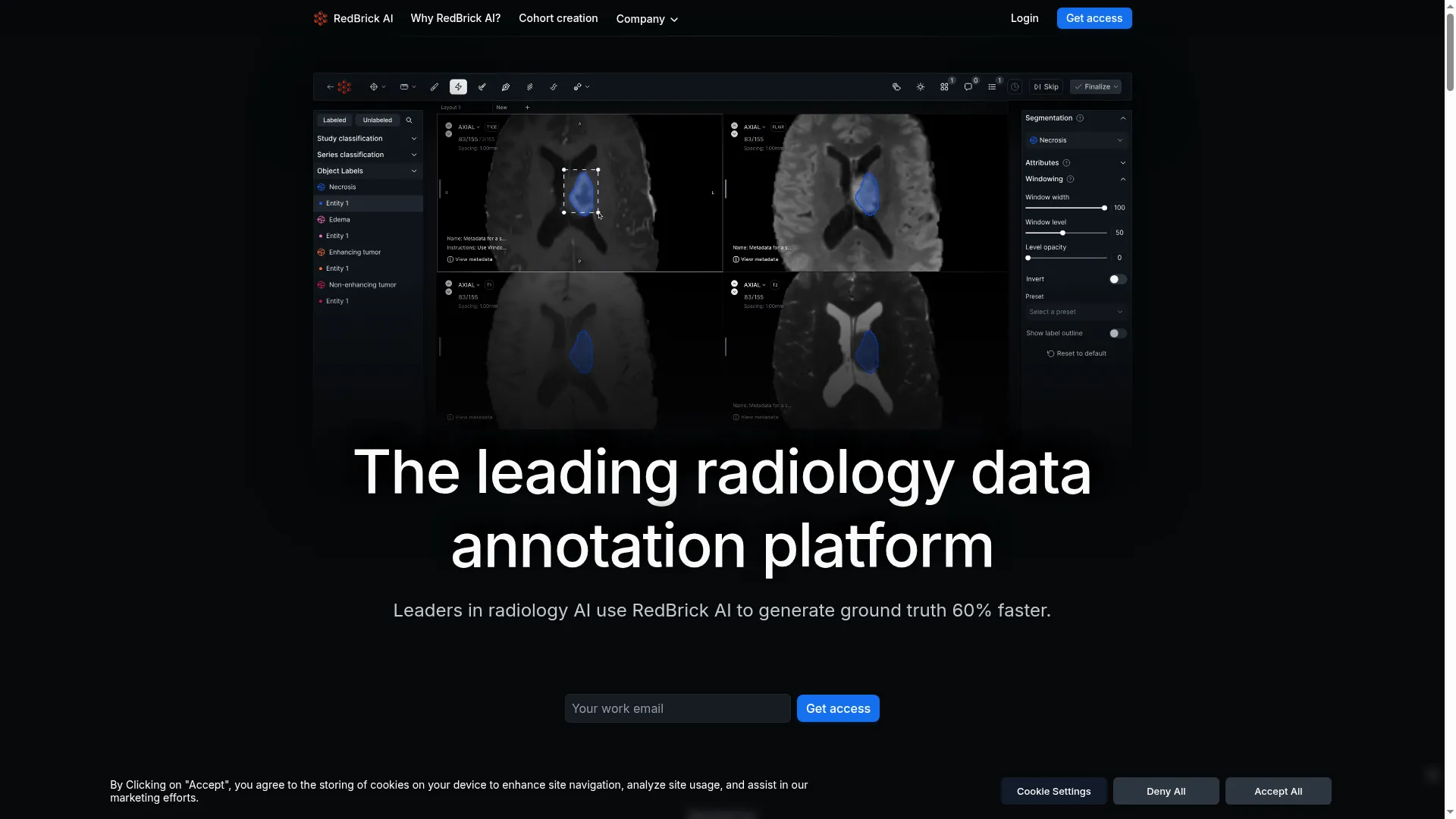This screenshot has width=1456, height=819.
Task: Click the brightness sun icon
Action: pos(921,87)
